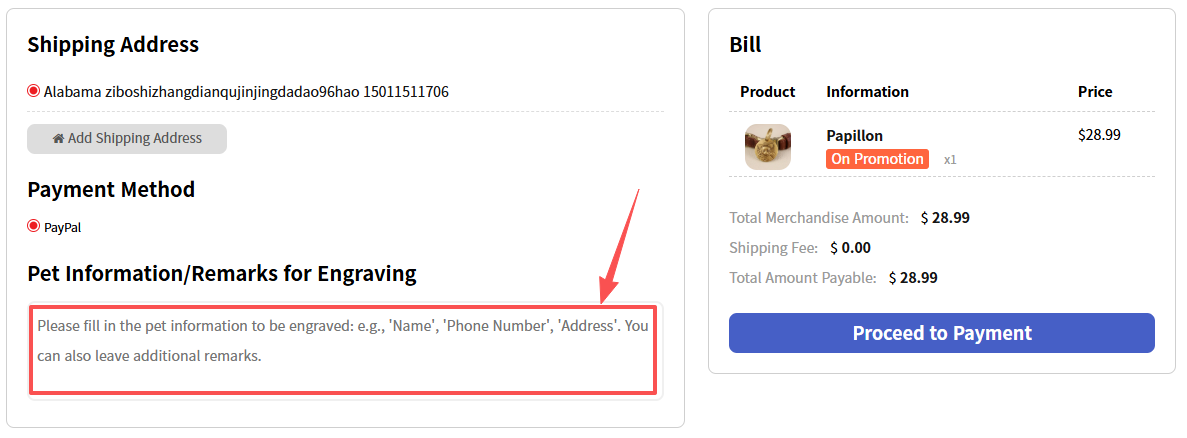Click the On Promotion badge
Viewport: 1187px width, 438px height.
pyautogui.click(x=877, y=159)
